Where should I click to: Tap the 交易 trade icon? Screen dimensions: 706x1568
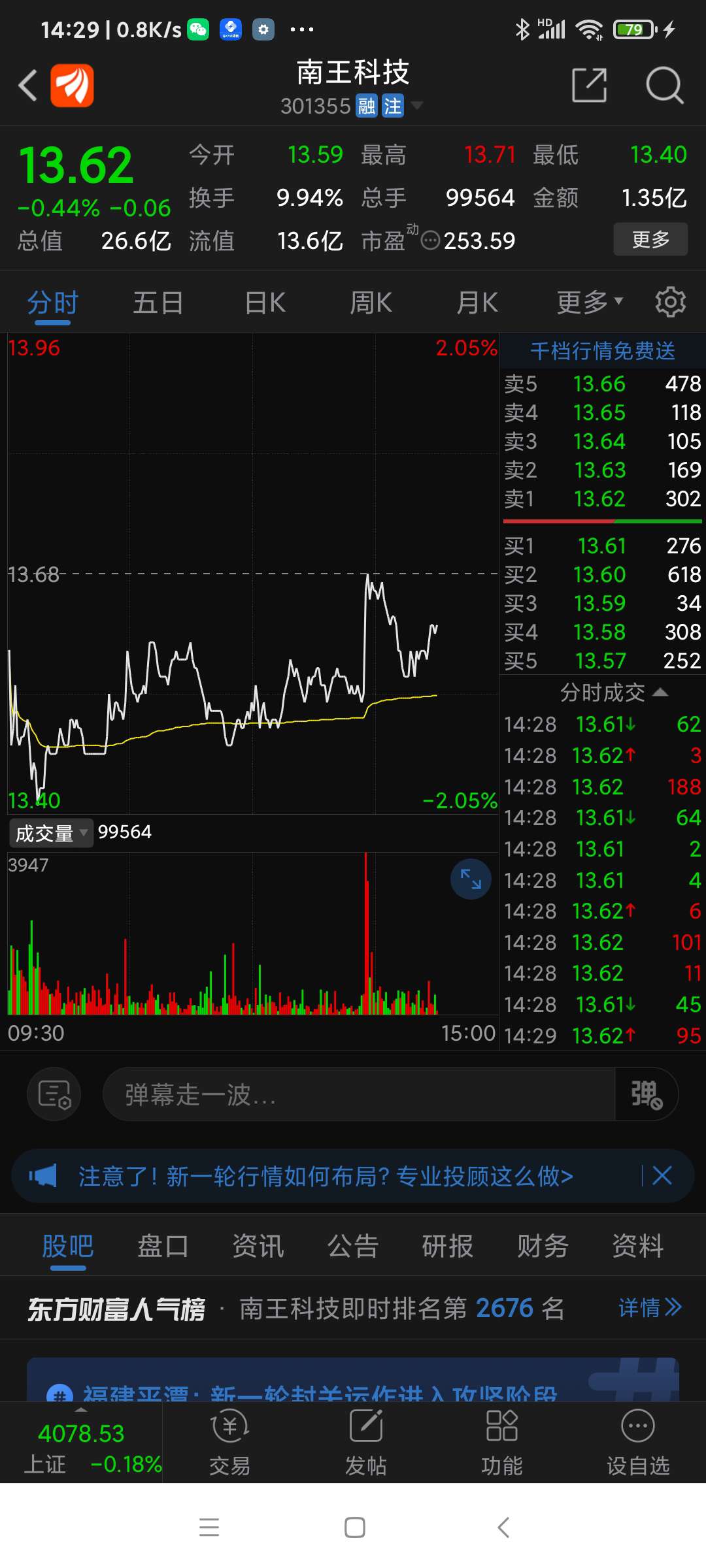click(230, 1443)
